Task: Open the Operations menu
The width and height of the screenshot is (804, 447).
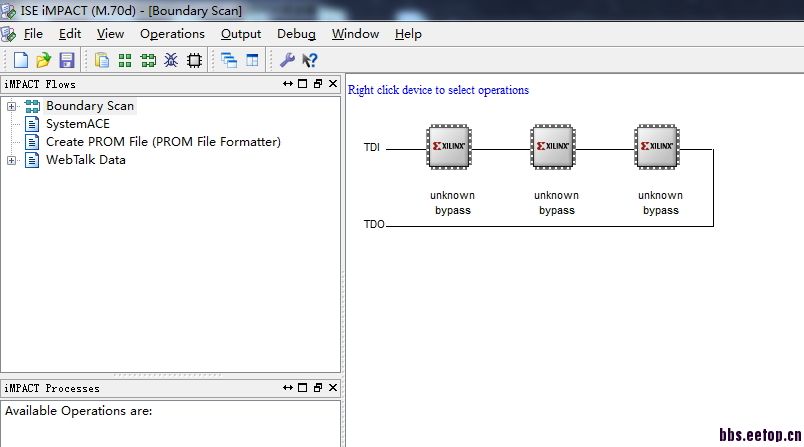Action: (172, 34)
